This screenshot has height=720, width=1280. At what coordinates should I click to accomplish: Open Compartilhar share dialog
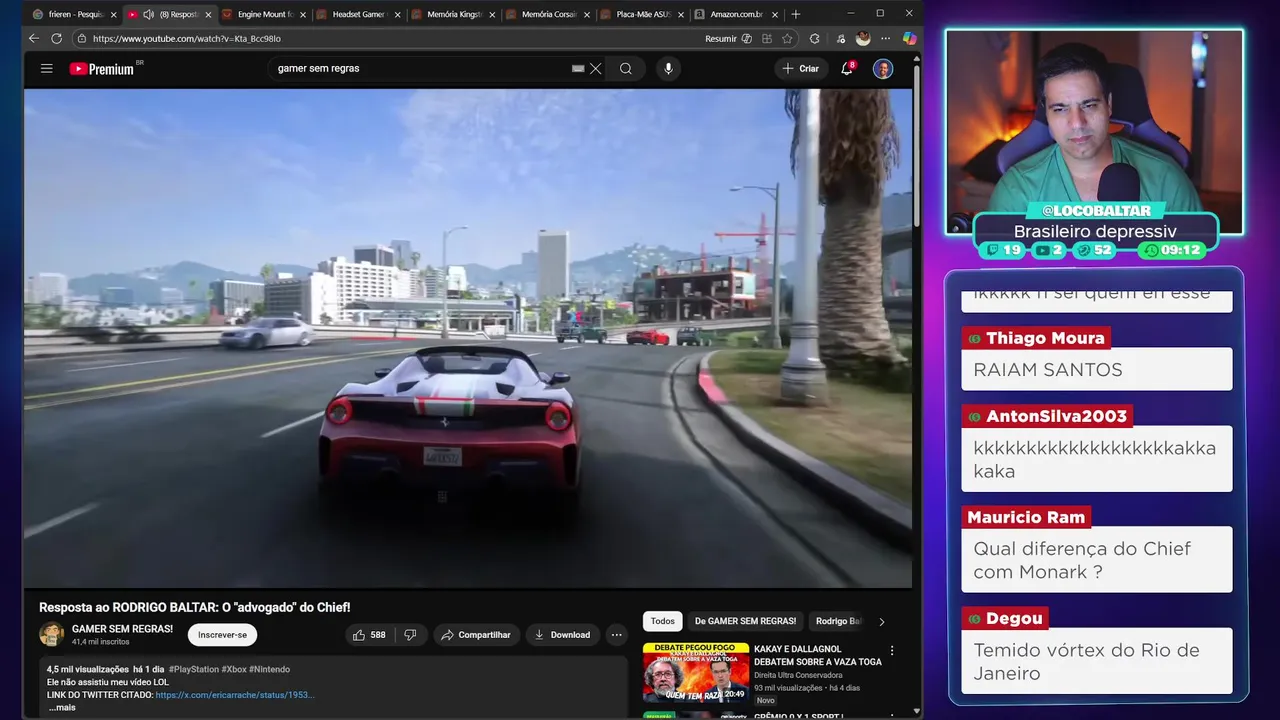476,635
